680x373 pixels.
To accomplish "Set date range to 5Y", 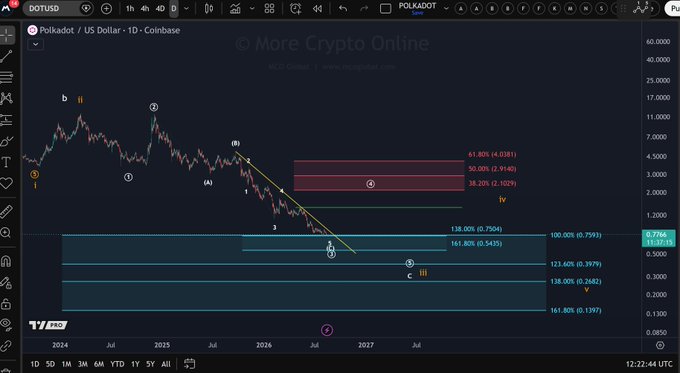I will [150, 364].
